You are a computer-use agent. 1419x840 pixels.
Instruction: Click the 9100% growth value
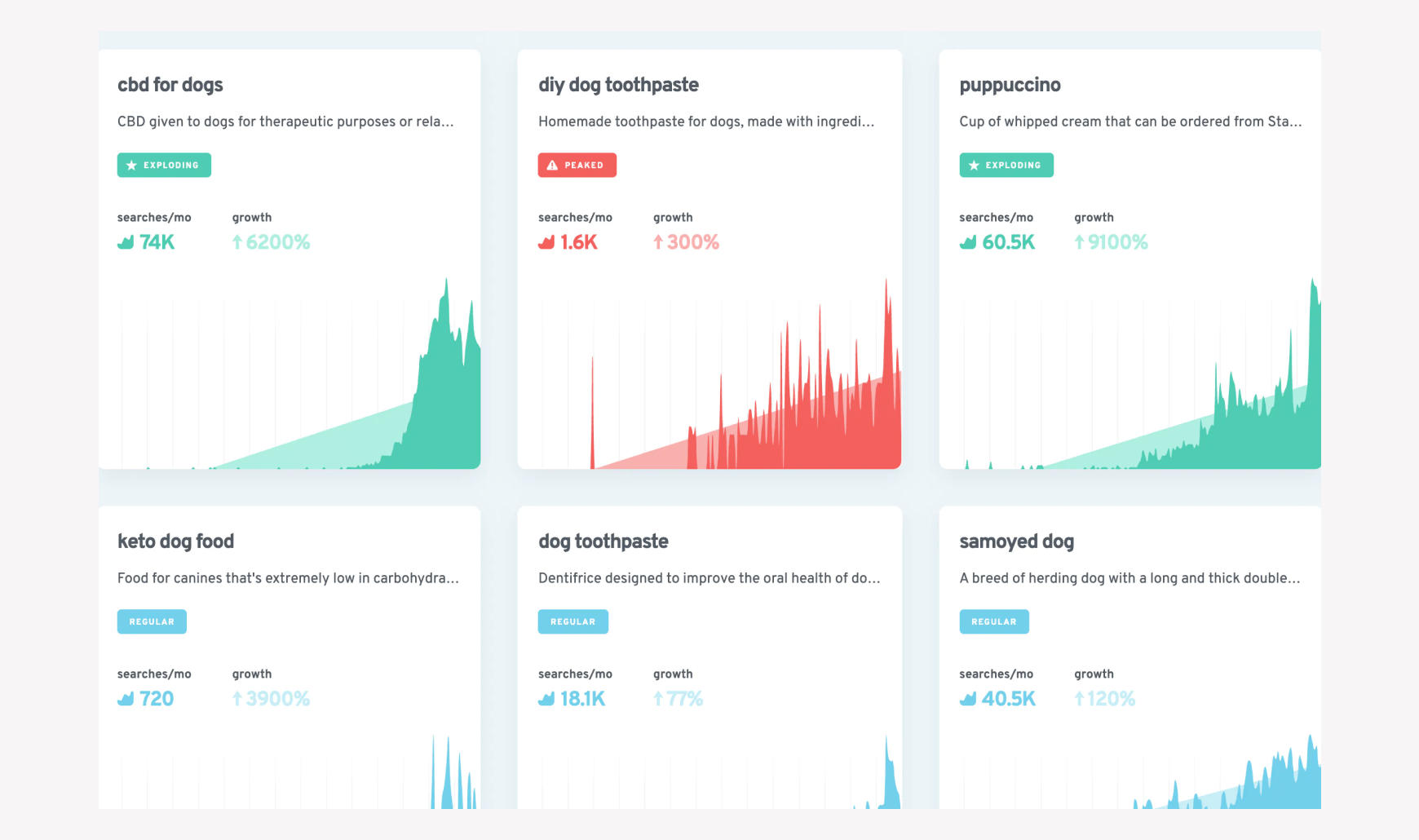pos(1118,242)
